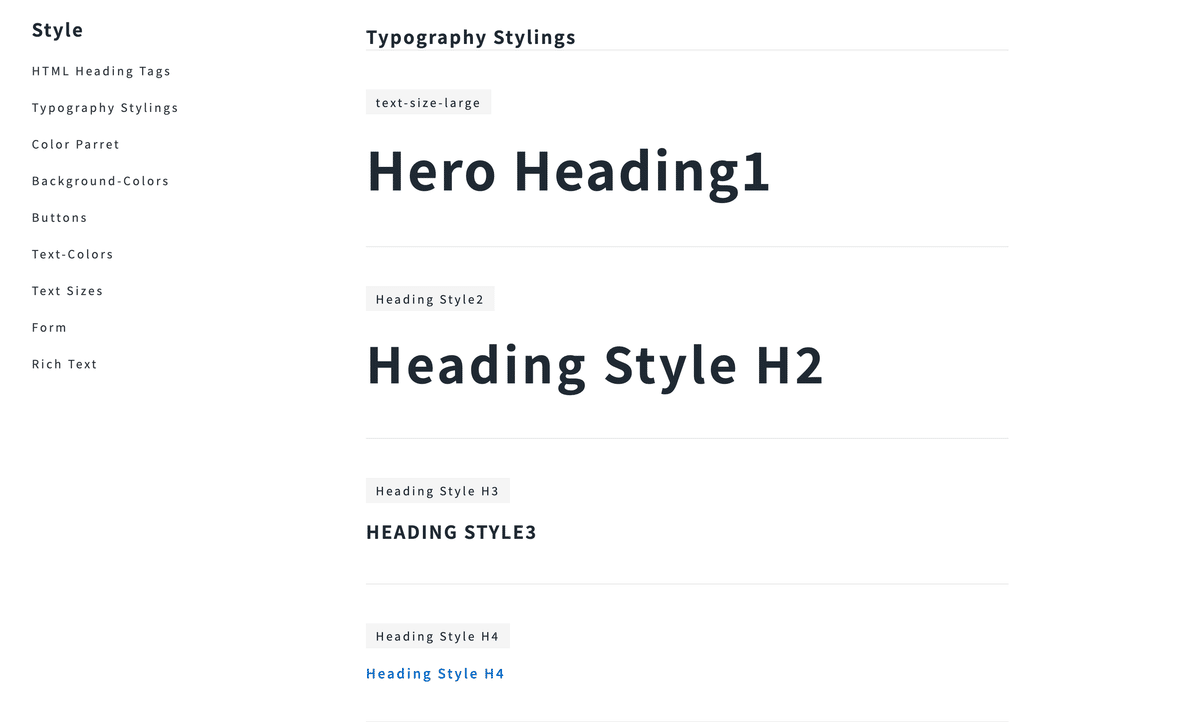Click the text-size-large label tag
Image resolution: width=1200 pixels, height=722 pixels.
pyautogui.click(x=428, y=103)
